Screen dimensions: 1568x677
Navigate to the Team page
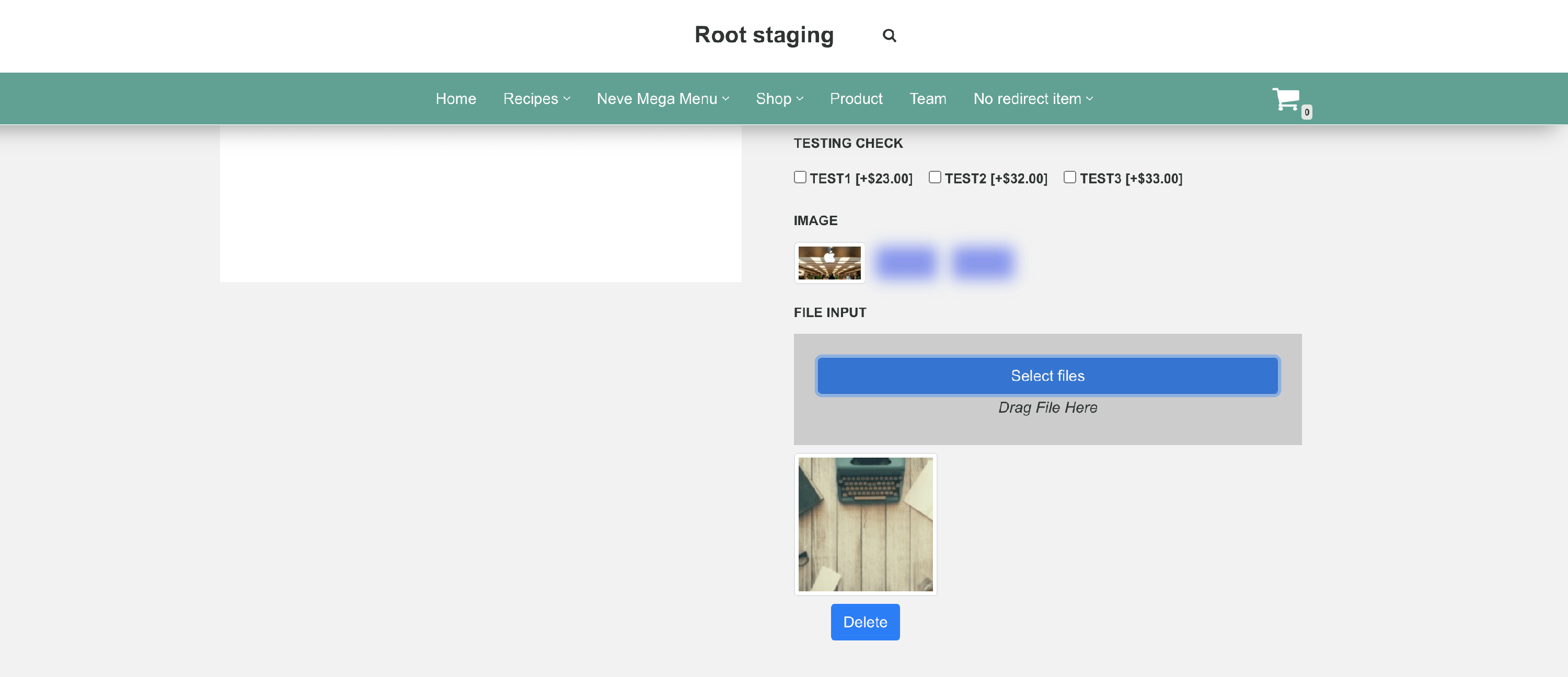point(927,99)
